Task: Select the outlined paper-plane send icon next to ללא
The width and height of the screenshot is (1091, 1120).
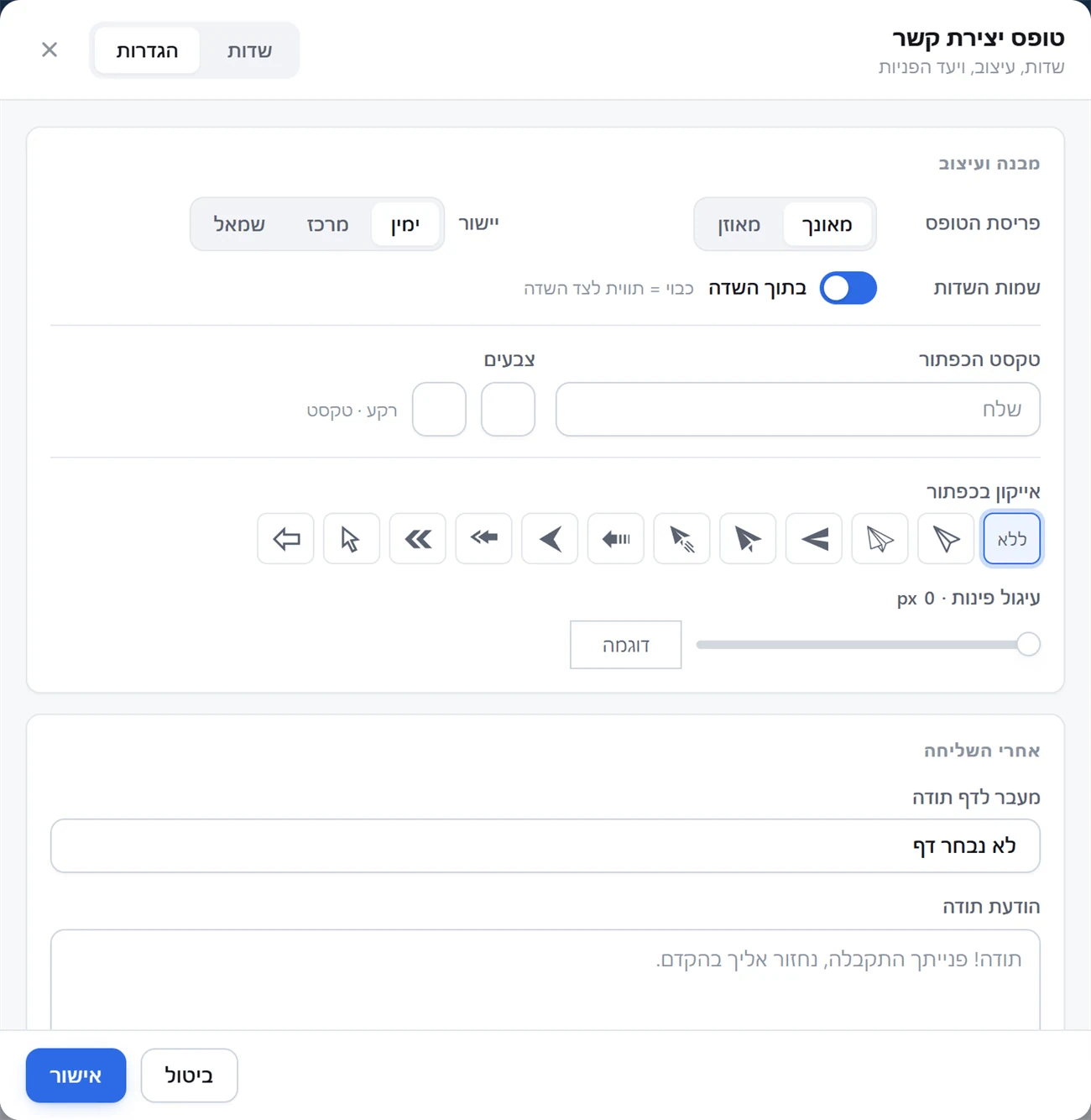Action: (946, 538)
